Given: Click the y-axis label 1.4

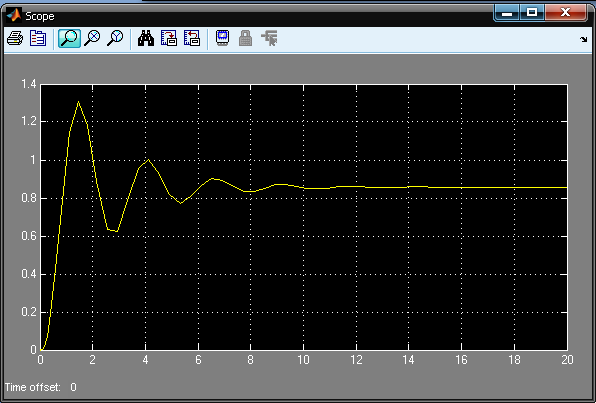Looking at the screenshot, I should [29, 84].
